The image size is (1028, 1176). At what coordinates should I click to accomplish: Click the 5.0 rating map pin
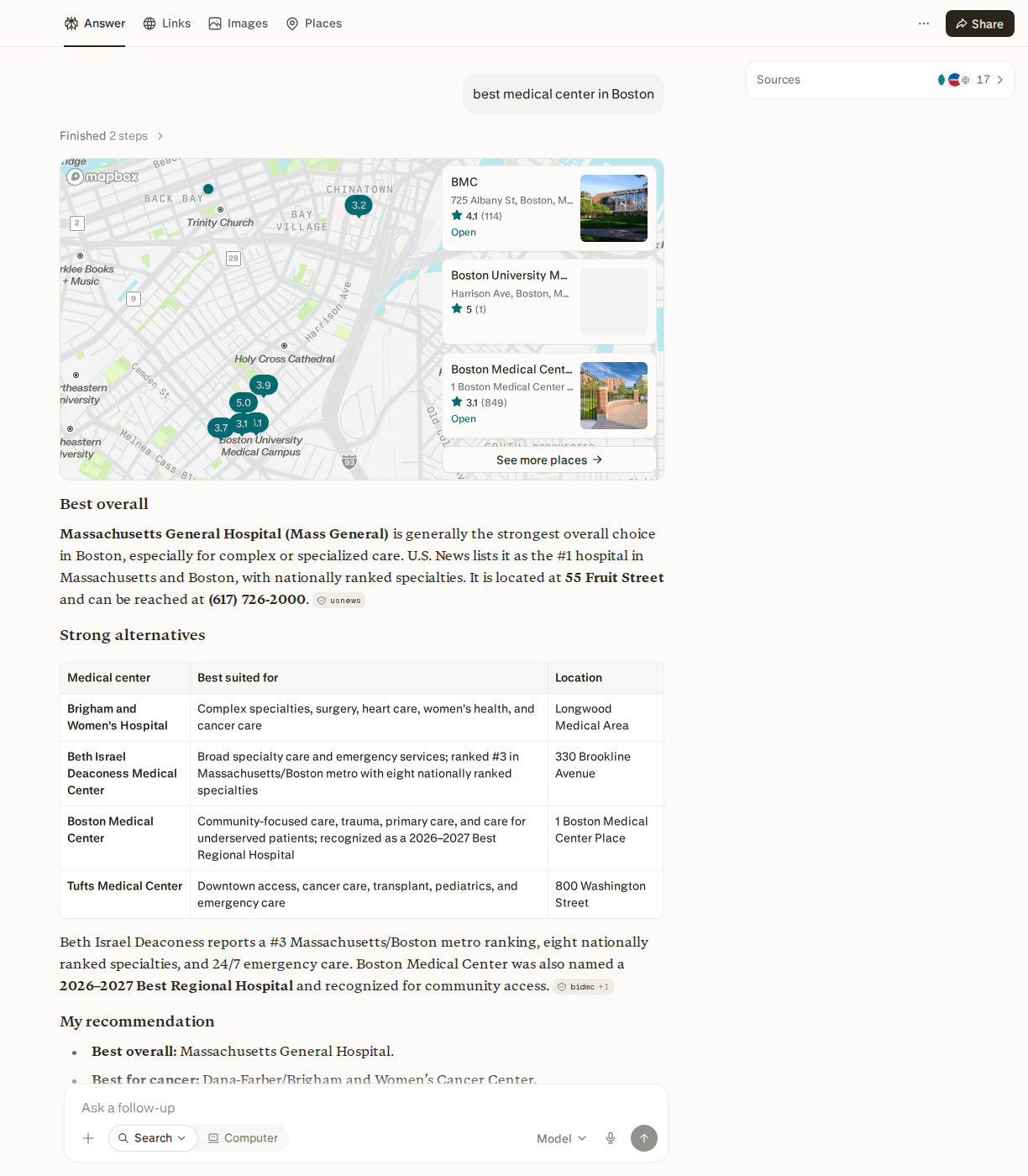[x=244, y=402]
